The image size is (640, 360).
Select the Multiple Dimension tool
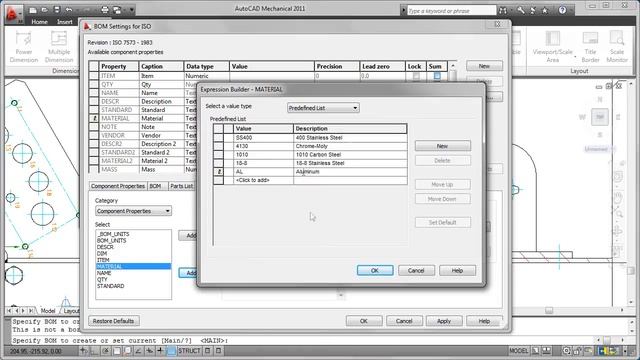59,47
